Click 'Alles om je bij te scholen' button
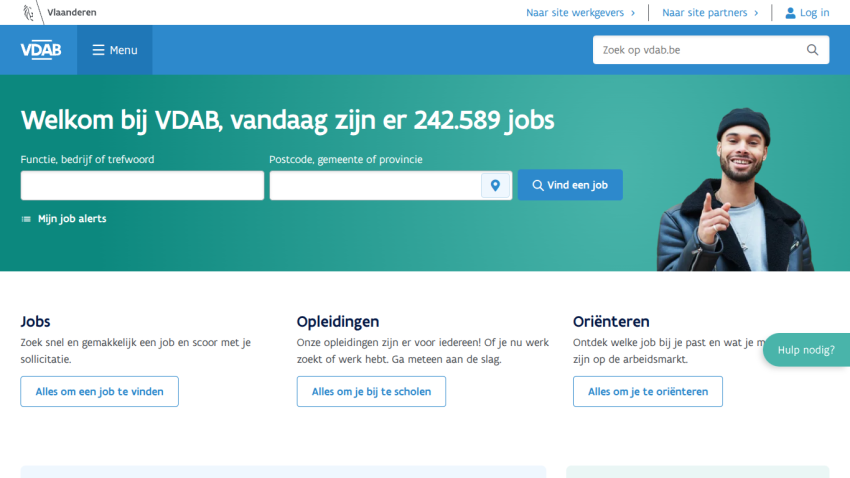 (371, 391)
